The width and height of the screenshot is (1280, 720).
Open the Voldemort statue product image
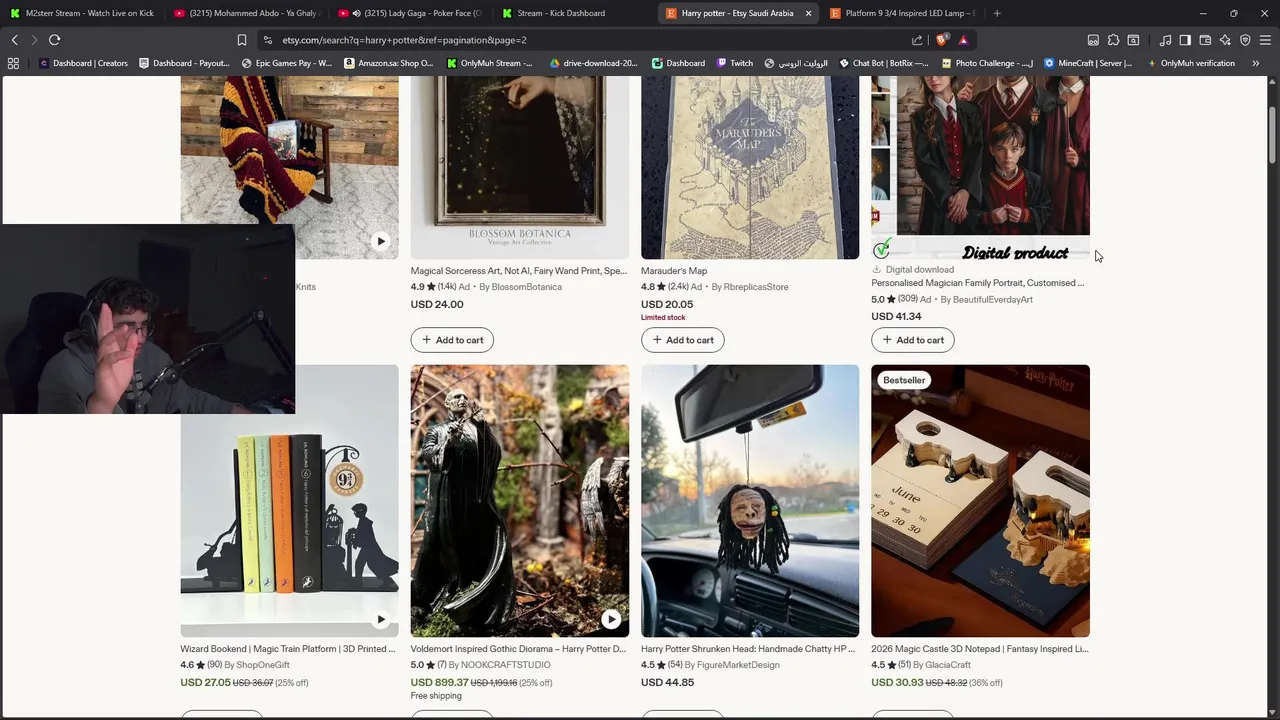click(520, 501)
